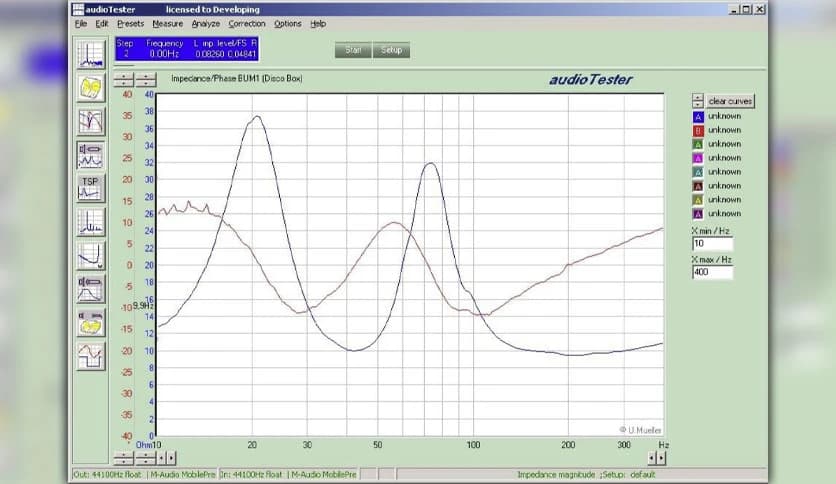Screen dimensions: 836x484
Task: Select teal curve marker
Action: point(698,172)
